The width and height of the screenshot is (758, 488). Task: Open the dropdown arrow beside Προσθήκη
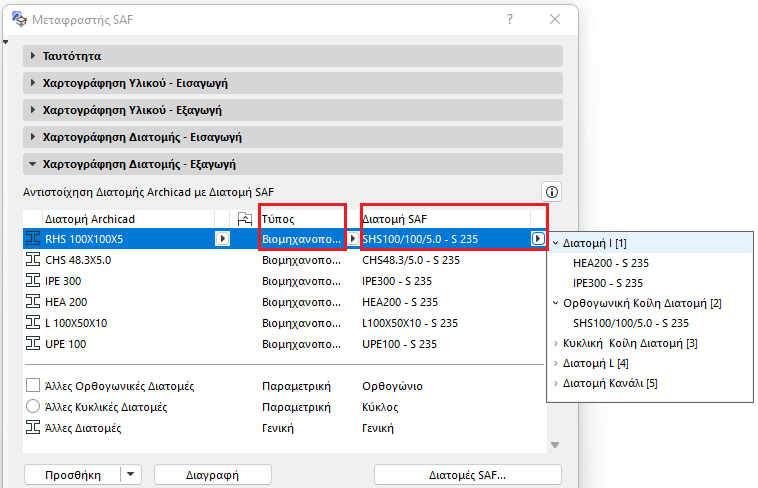(x=131, y=474)
